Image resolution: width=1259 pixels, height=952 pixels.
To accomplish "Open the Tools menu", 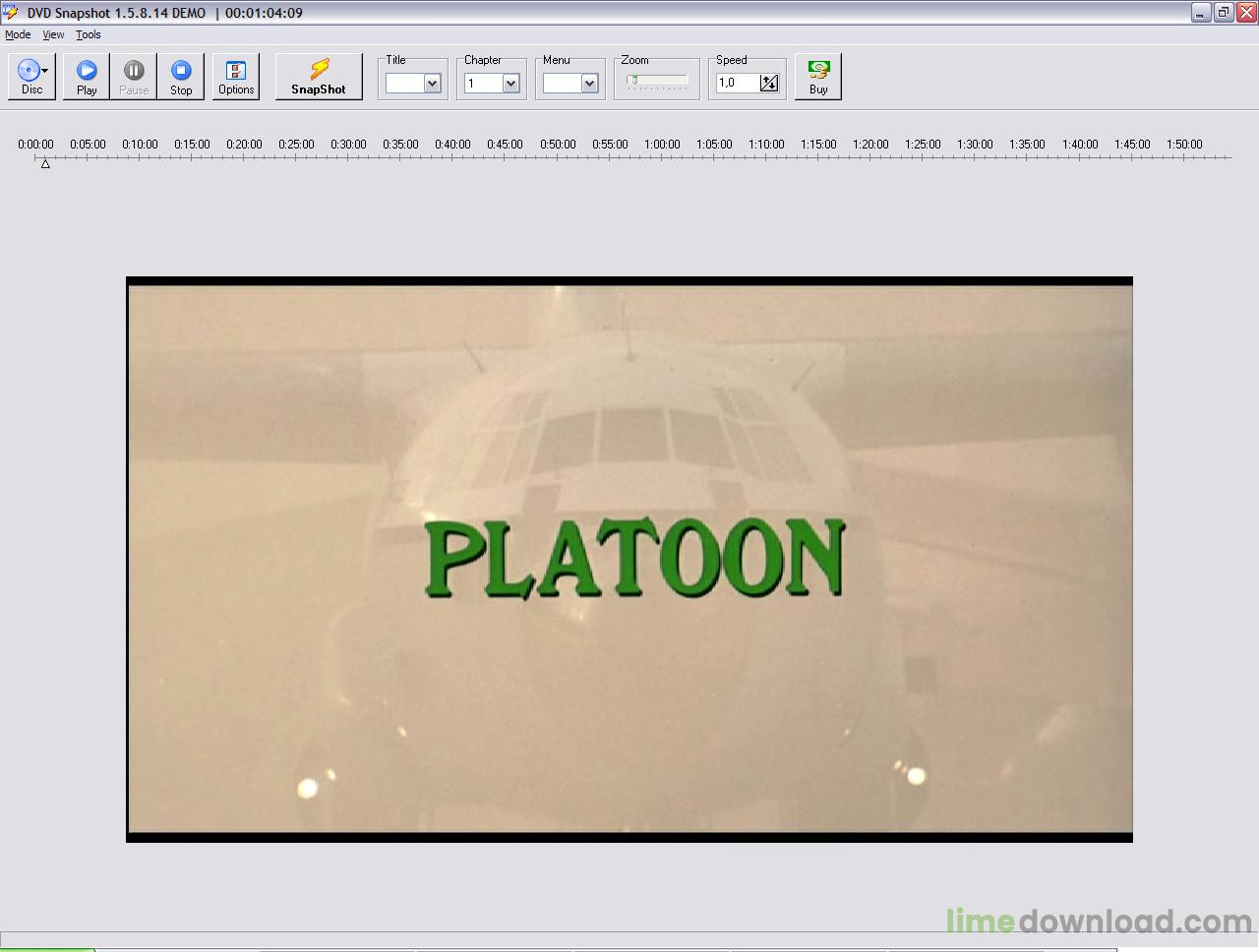I will [x=89, y=34].
